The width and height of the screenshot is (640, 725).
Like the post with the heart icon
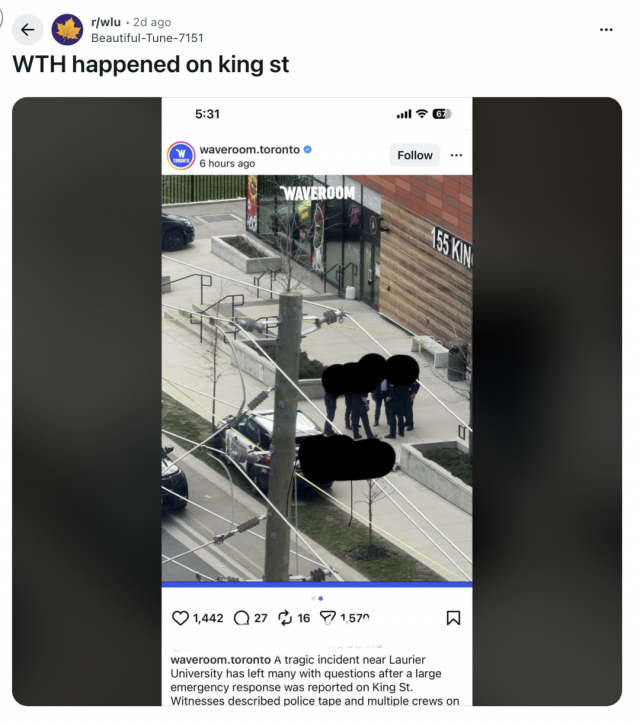(180, 618)
